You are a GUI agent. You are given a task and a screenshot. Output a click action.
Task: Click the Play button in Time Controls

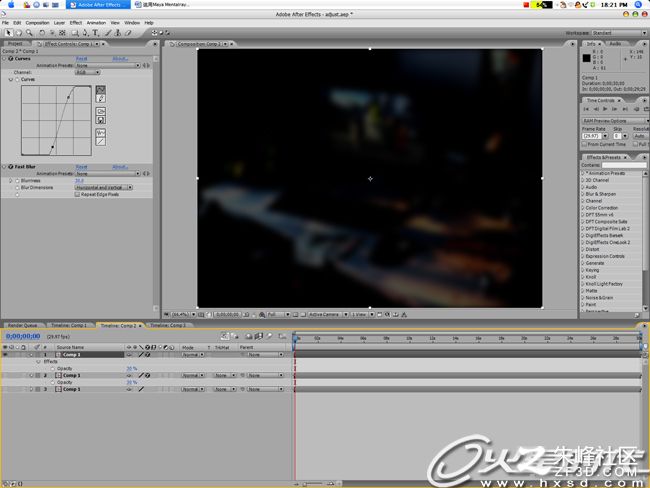click(605, 109)
